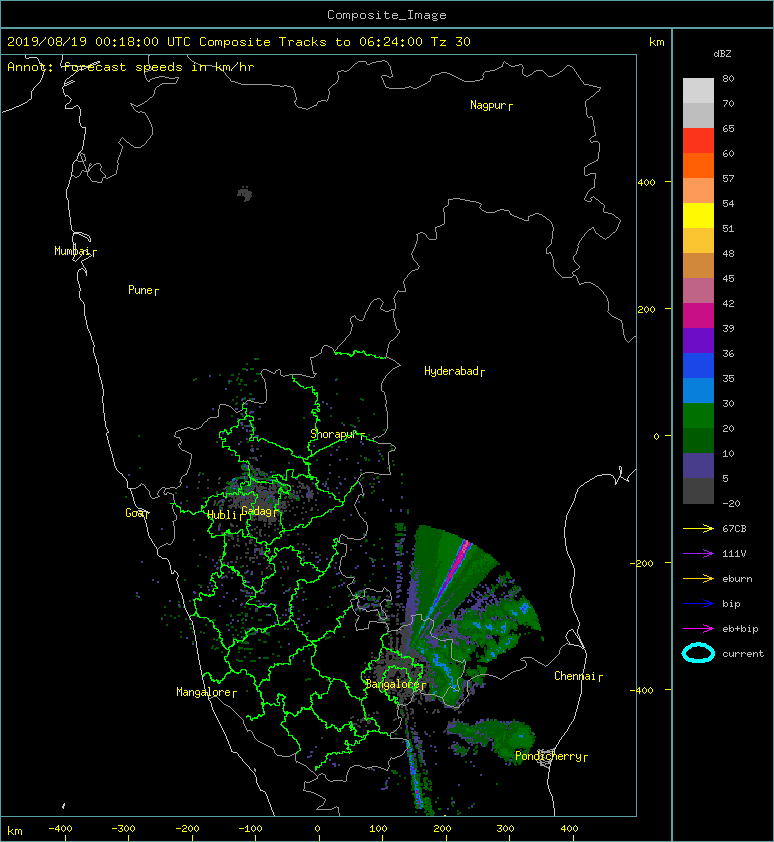Pick the yellow 51 dBZ color swatch
This screenshot has height=842, width=774.
coord(698,215)
